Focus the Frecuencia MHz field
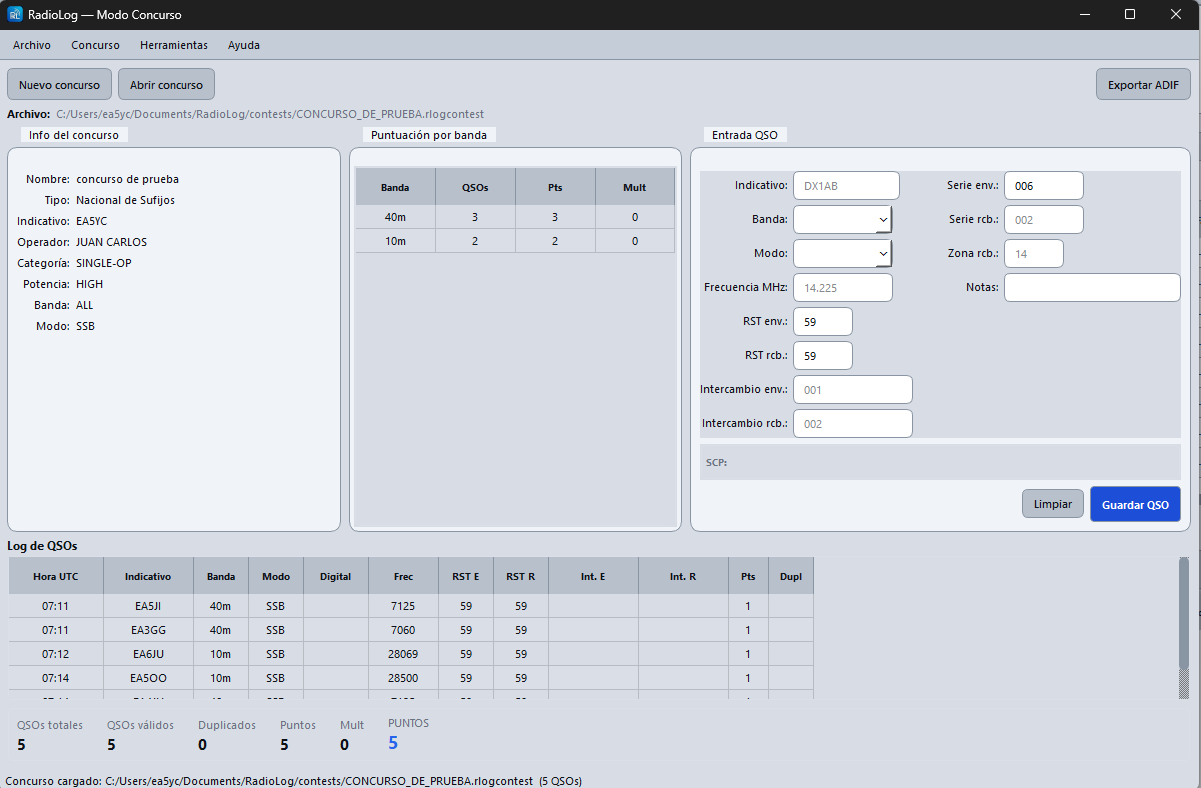The width and height of the screenshot is (1201, 788). (842, 287)
